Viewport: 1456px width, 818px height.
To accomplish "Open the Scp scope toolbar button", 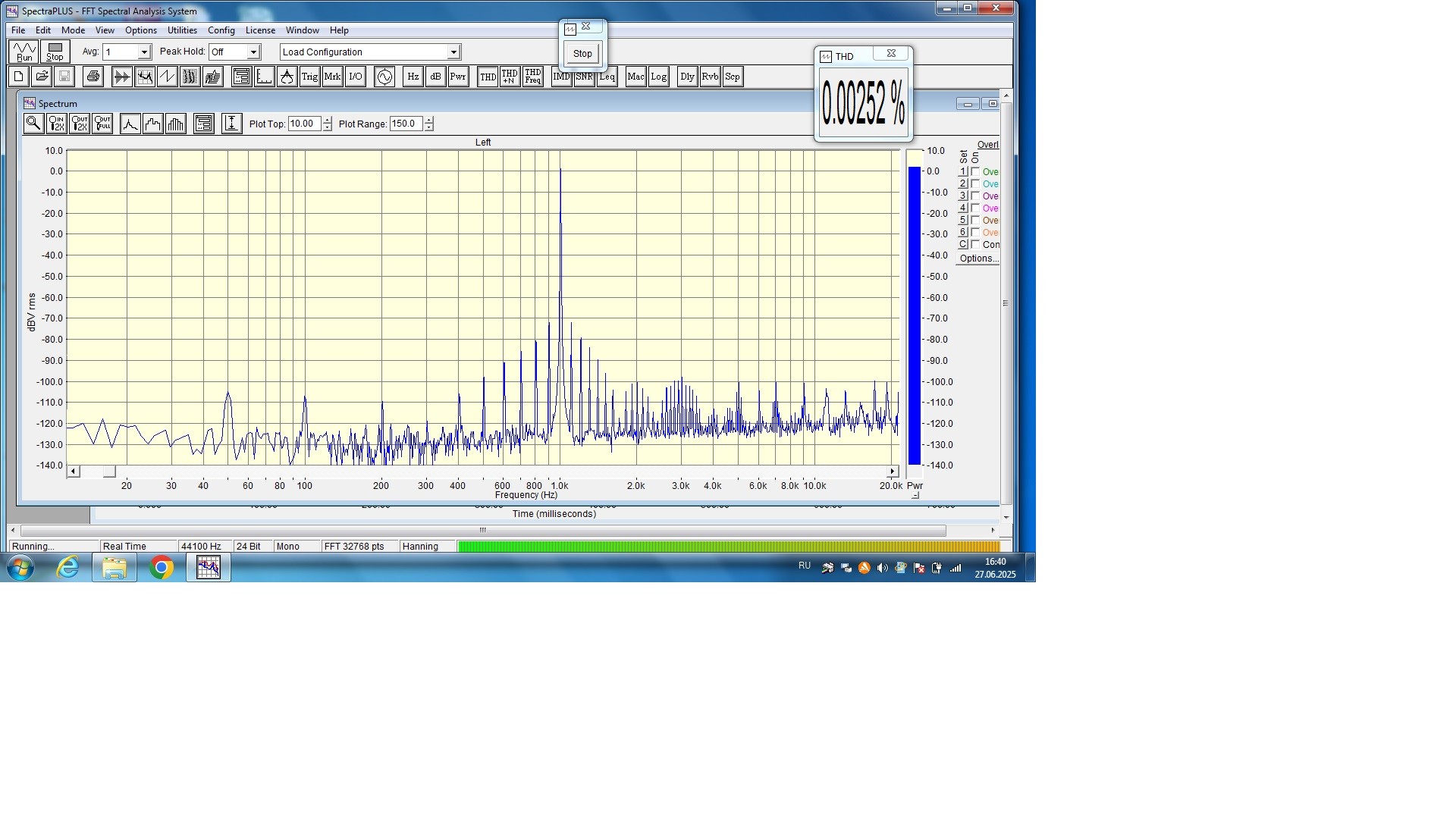I will (x=732, y=77).
